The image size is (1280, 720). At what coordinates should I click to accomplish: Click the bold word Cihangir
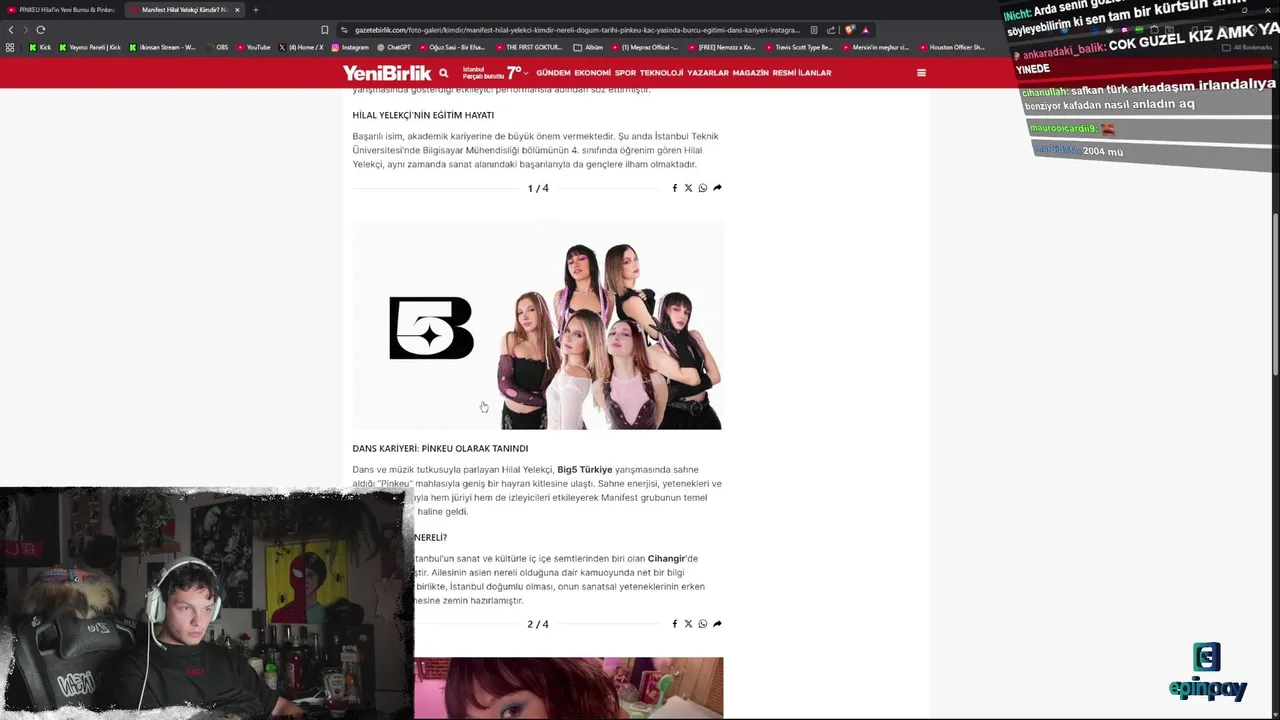[666, 558]
